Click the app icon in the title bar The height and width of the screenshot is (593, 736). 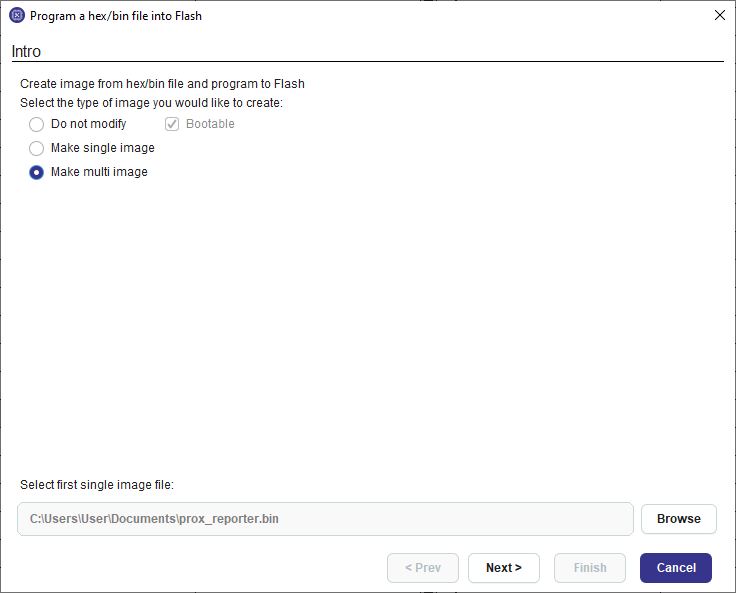tap(17, 16)
